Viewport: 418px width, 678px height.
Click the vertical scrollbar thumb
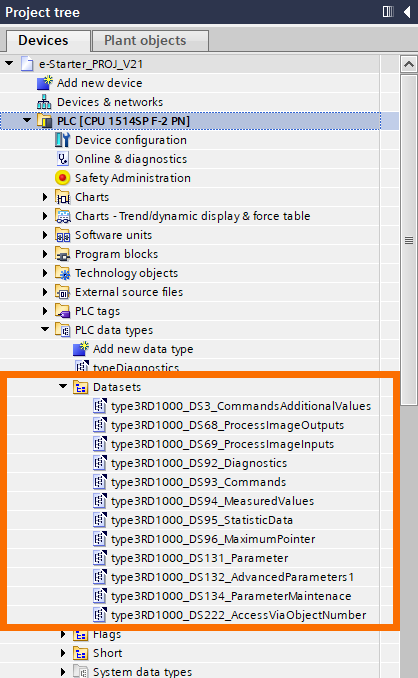[408, 240]
